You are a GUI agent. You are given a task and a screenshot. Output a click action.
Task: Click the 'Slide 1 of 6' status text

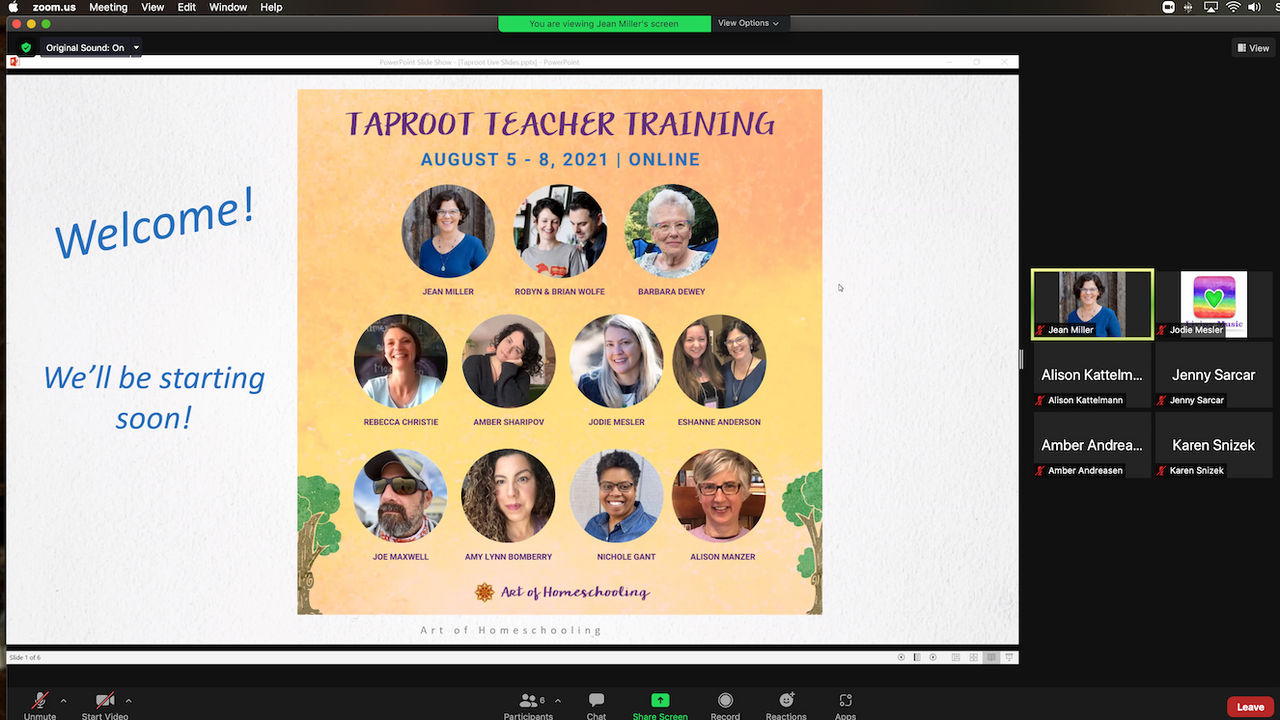click(25, 658)
